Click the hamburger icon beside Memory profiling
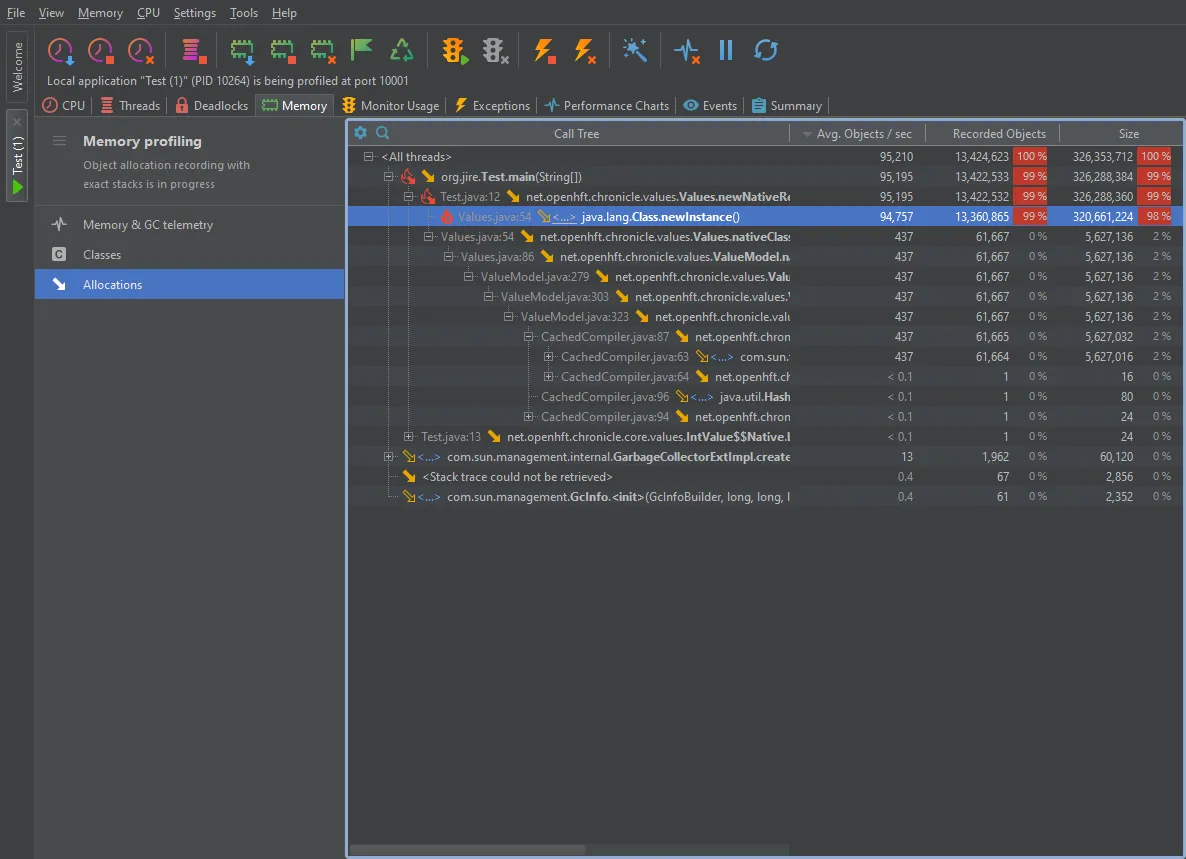The image size is (1186, 859). (59, 141)
